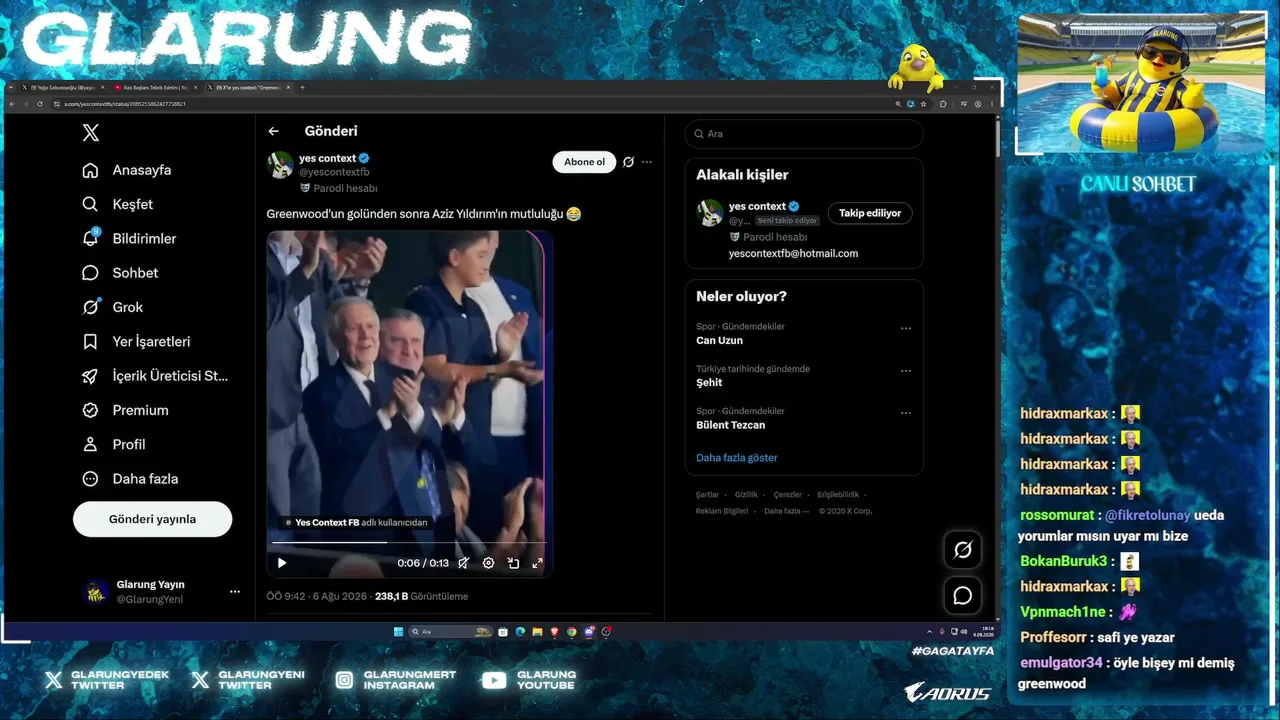
Task: Click the Takip ediyor button
Action: tap(870, 213)
